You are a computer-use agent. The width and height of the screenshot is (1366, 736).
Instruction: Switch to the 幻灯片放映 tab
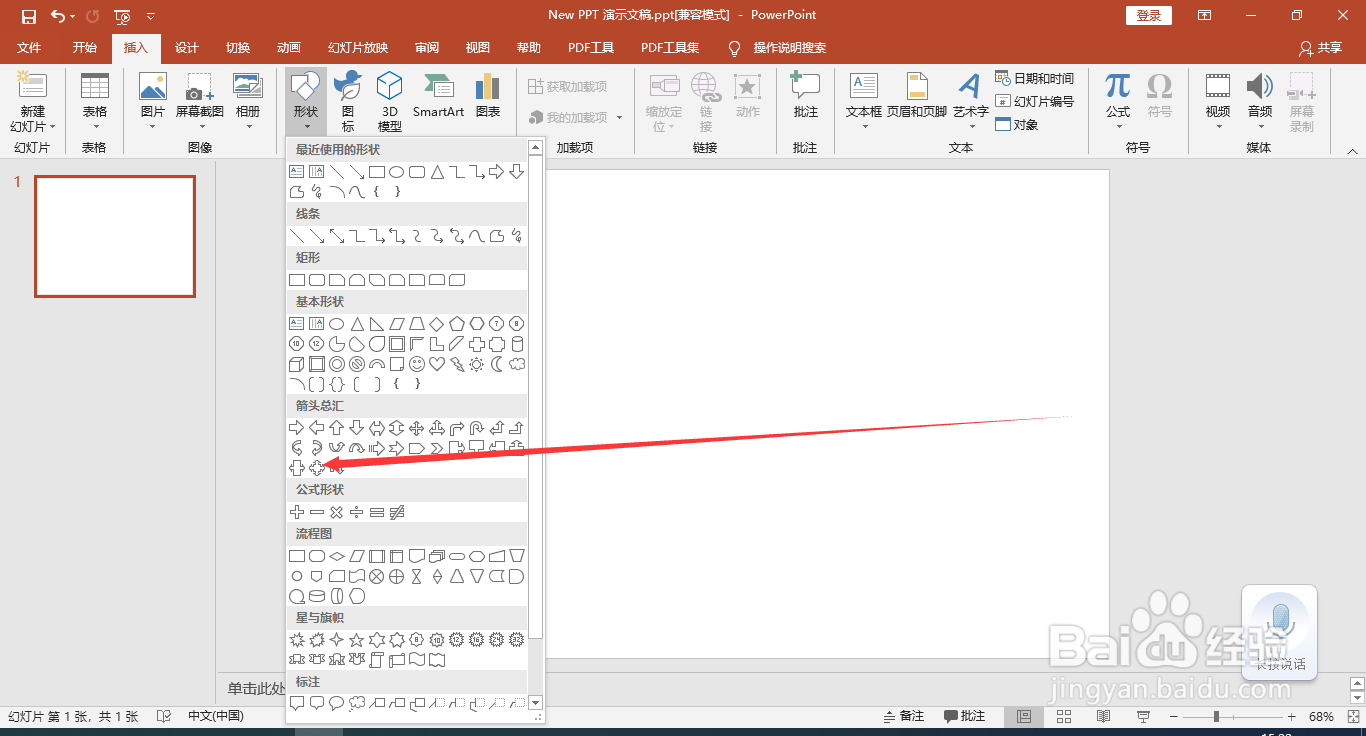(x=358, y=48)
